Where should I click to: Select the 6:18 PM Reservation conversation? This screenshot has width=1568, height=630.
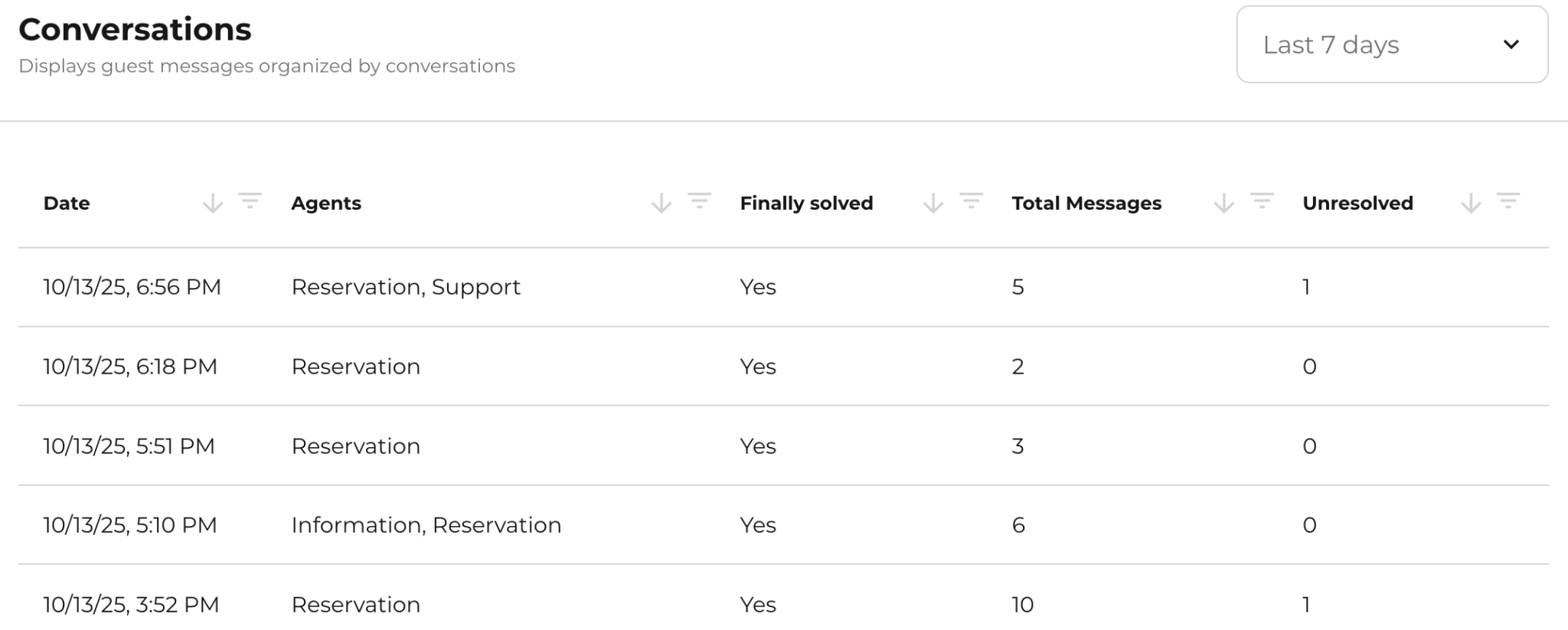pyautogui.click(x=355, y=367)
